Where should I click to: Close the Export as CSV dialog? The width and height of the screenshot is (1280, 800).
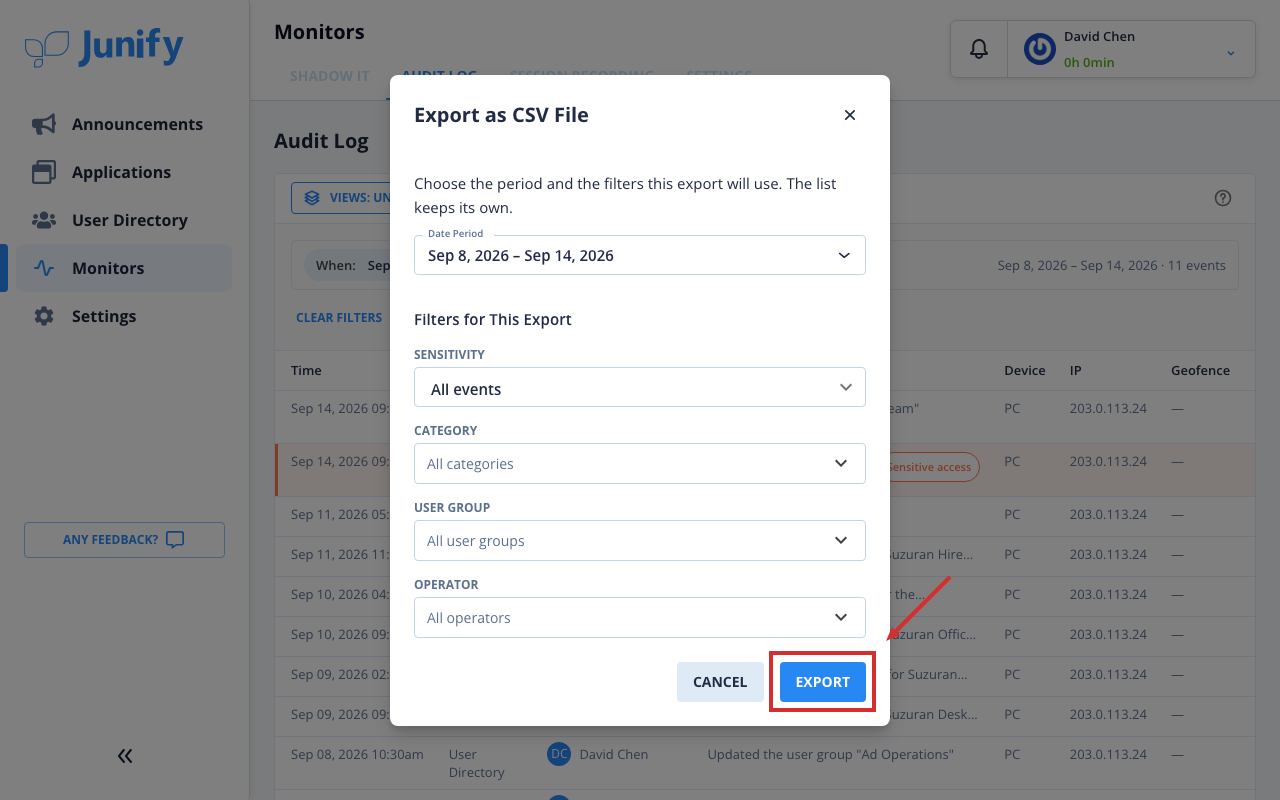[850, 115]
